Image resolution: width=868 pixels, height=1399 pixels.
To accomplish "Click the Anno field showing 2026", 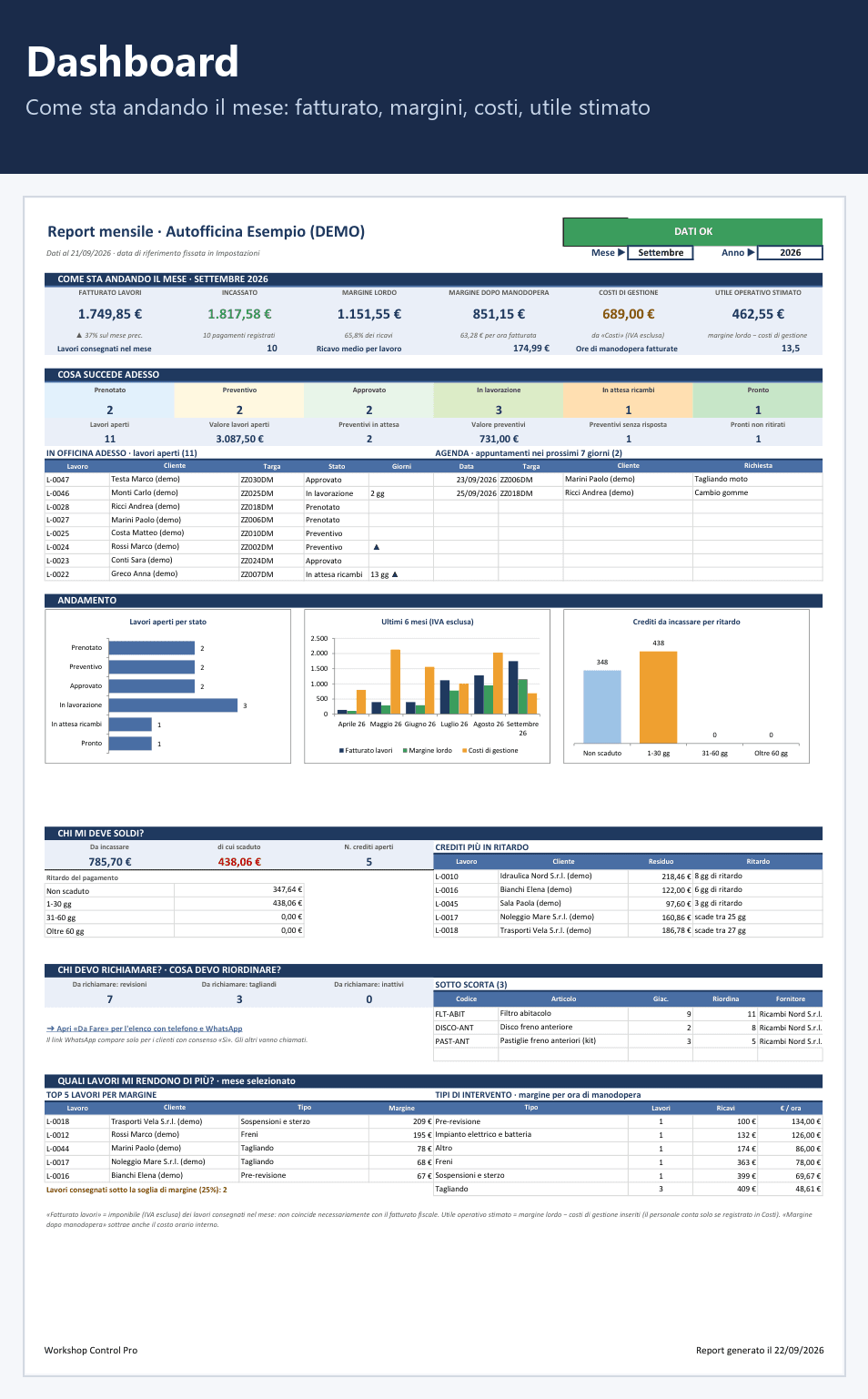I will coord(790,253).
